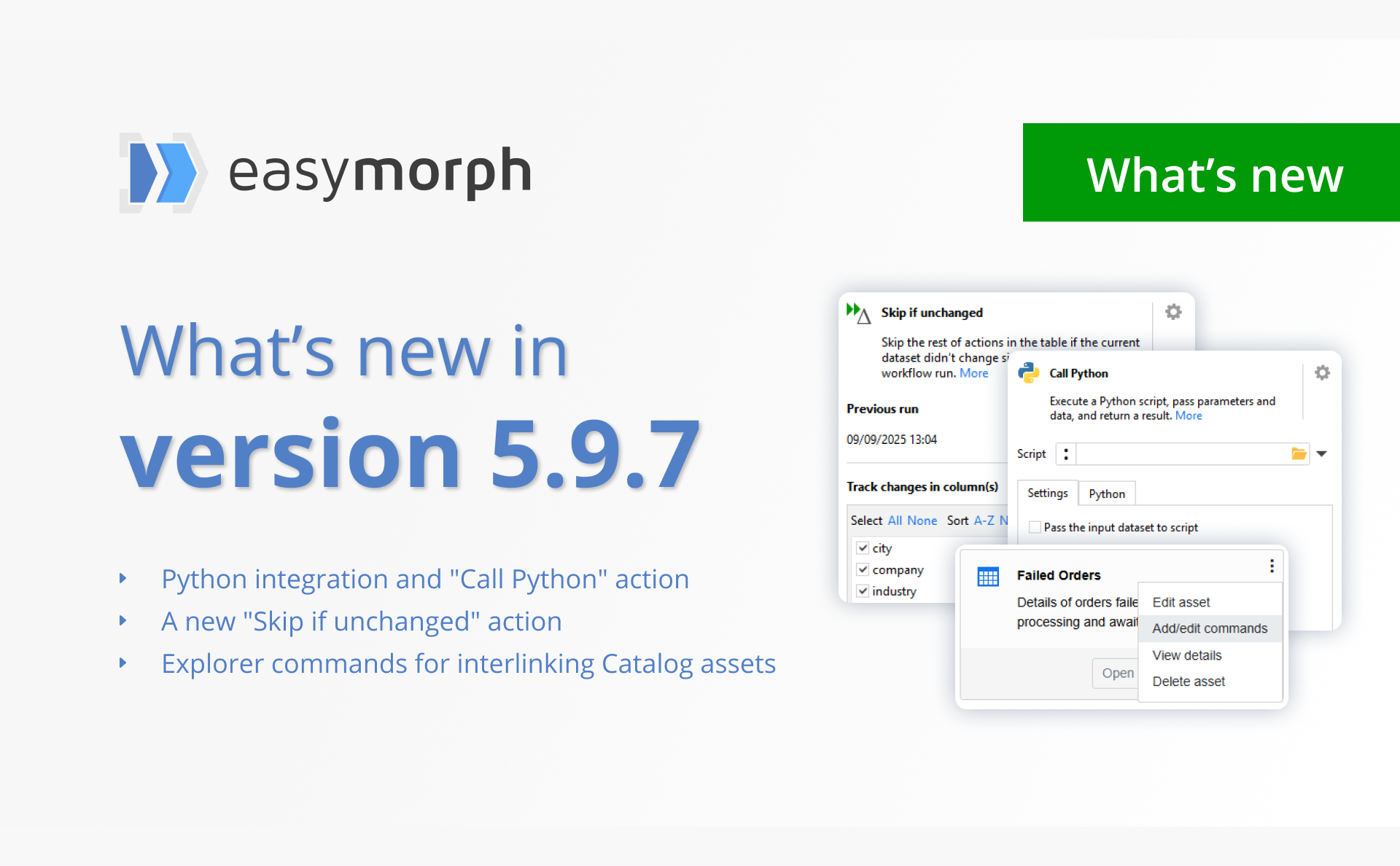Open More link in Skip if unchanged description

click(974, 373)
